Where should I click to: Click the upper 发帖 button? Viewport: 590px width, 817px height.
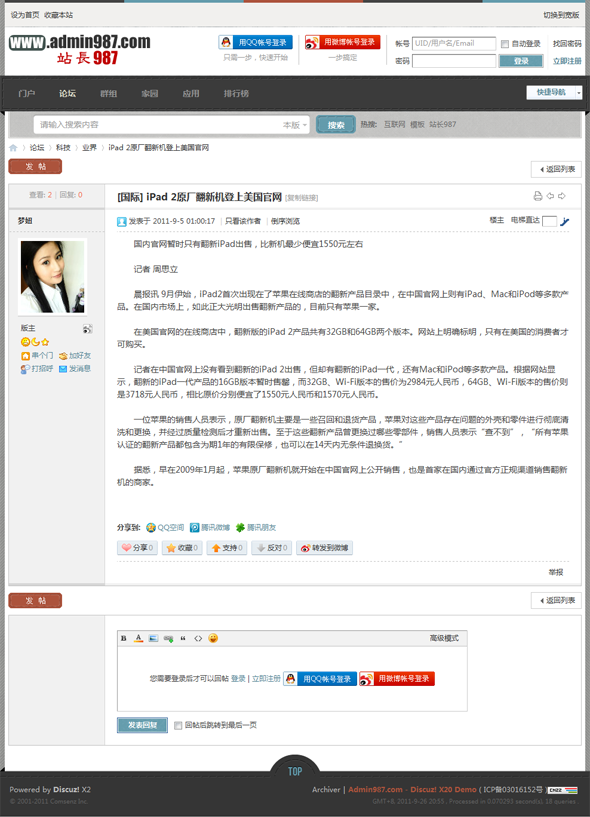point(35,166)
